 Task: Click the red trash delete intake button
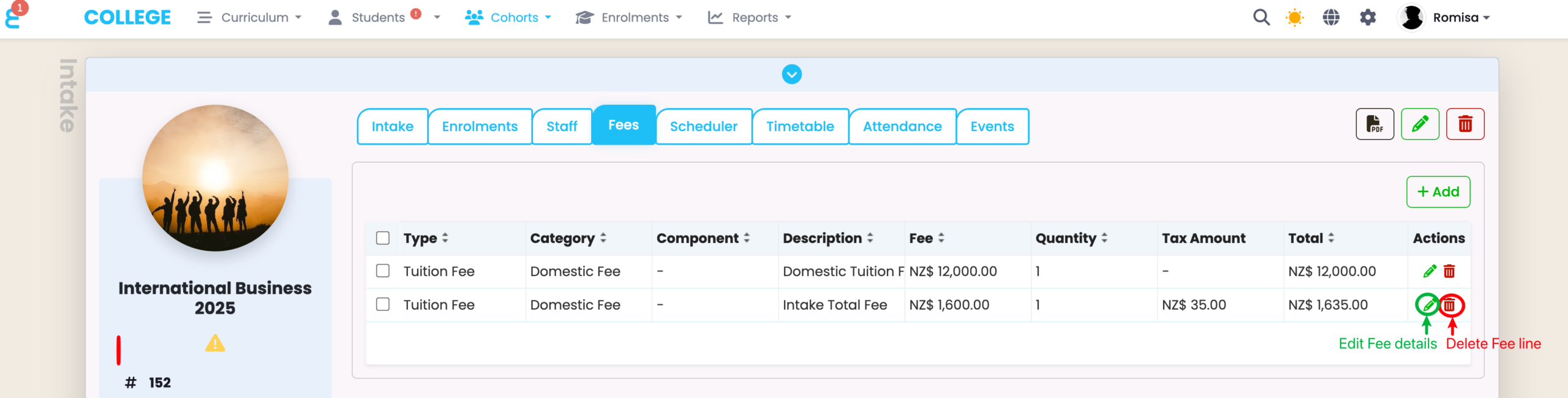[1465, 124]
